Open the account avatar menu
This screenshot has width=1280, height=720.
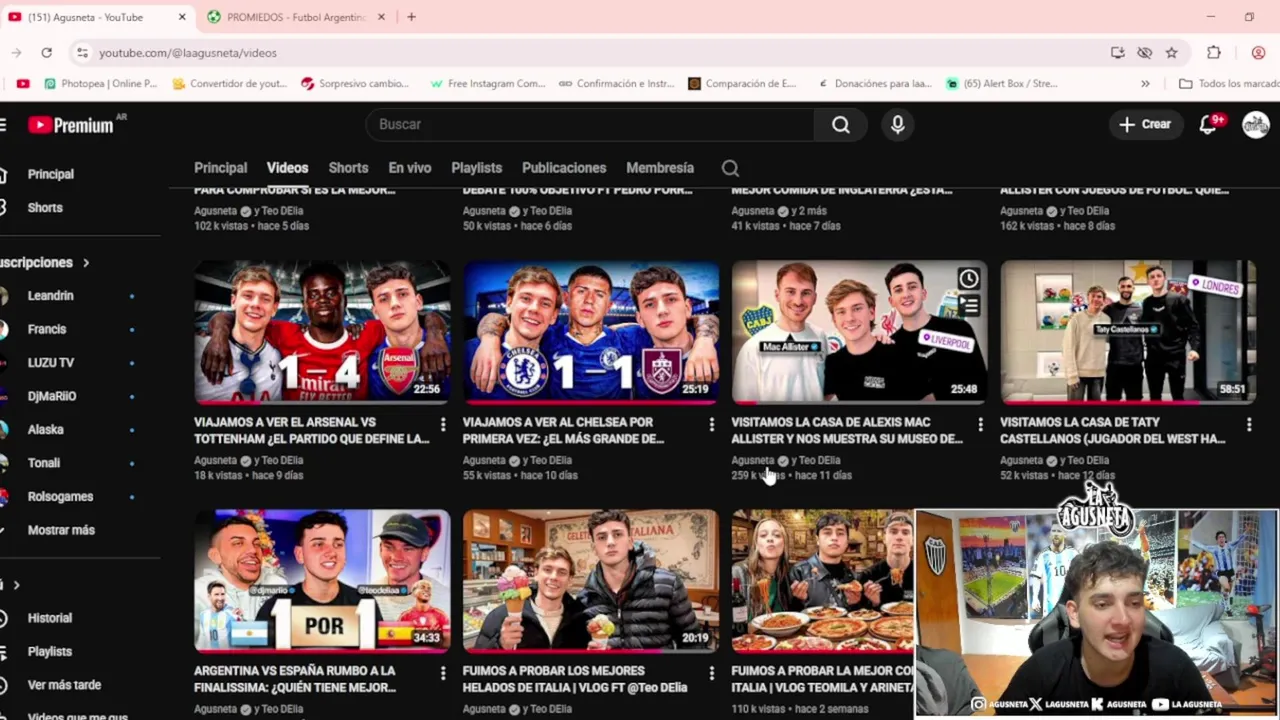(1256, 124)
